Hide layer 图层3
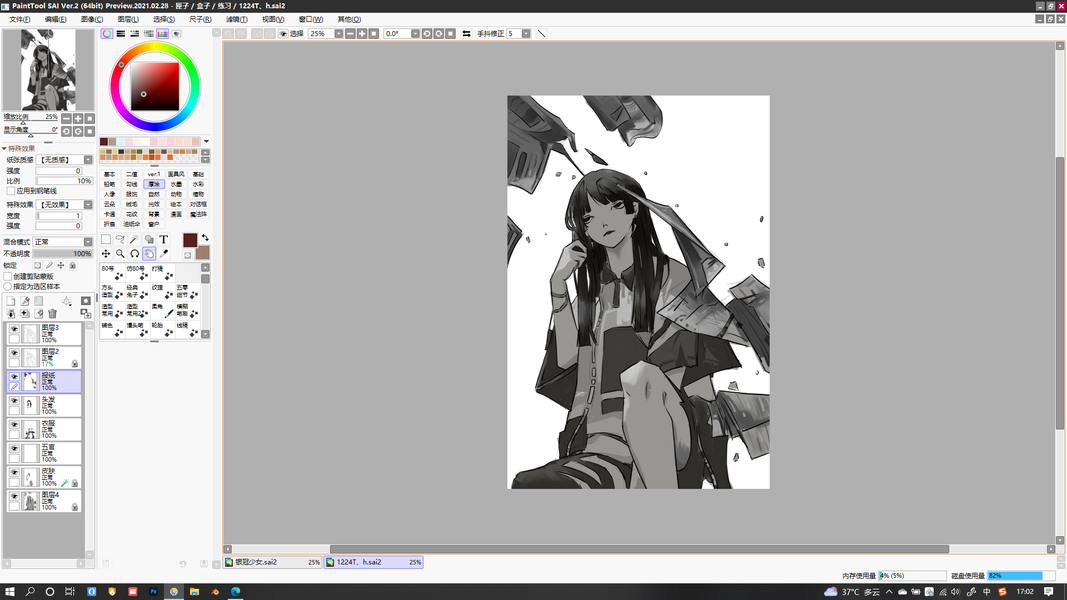Image resolution: width=1067 pixels, height=600 pixels. [x=14, y=329]
